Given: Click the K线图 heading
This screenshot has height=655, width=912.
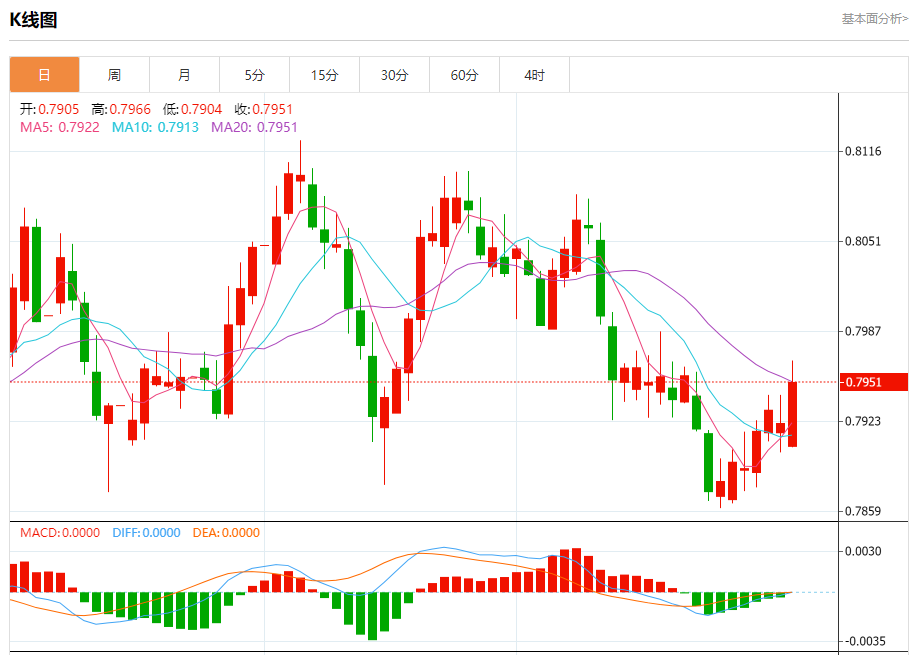Looking at the screenshot, I should [33, 19].
